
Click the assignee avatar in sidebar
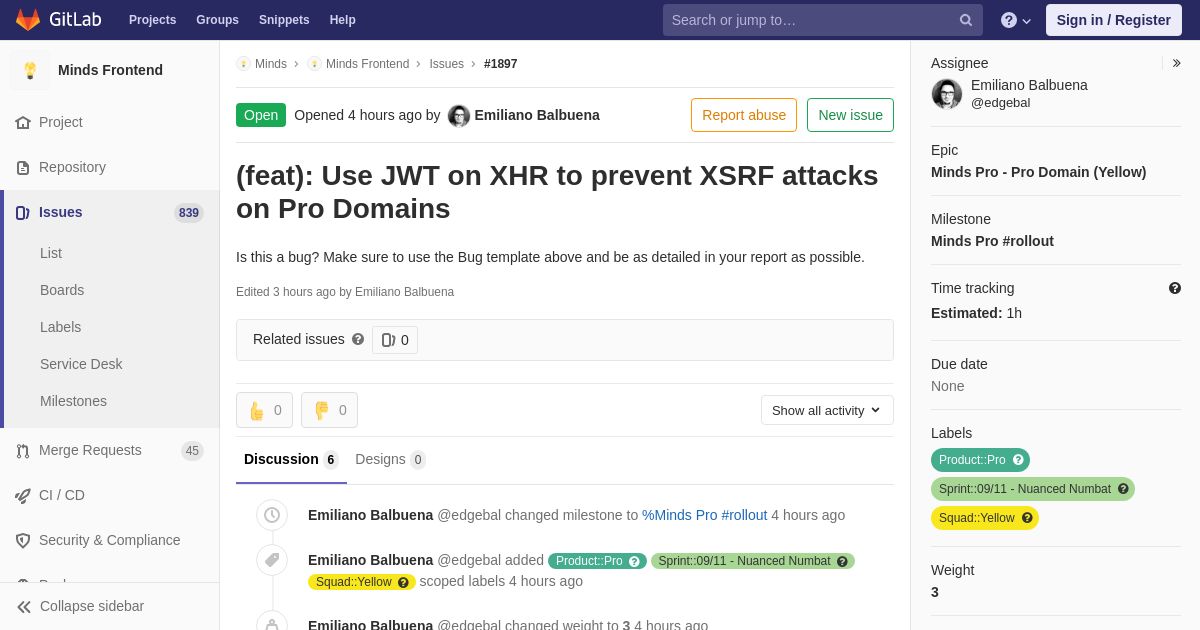[947, 94]
